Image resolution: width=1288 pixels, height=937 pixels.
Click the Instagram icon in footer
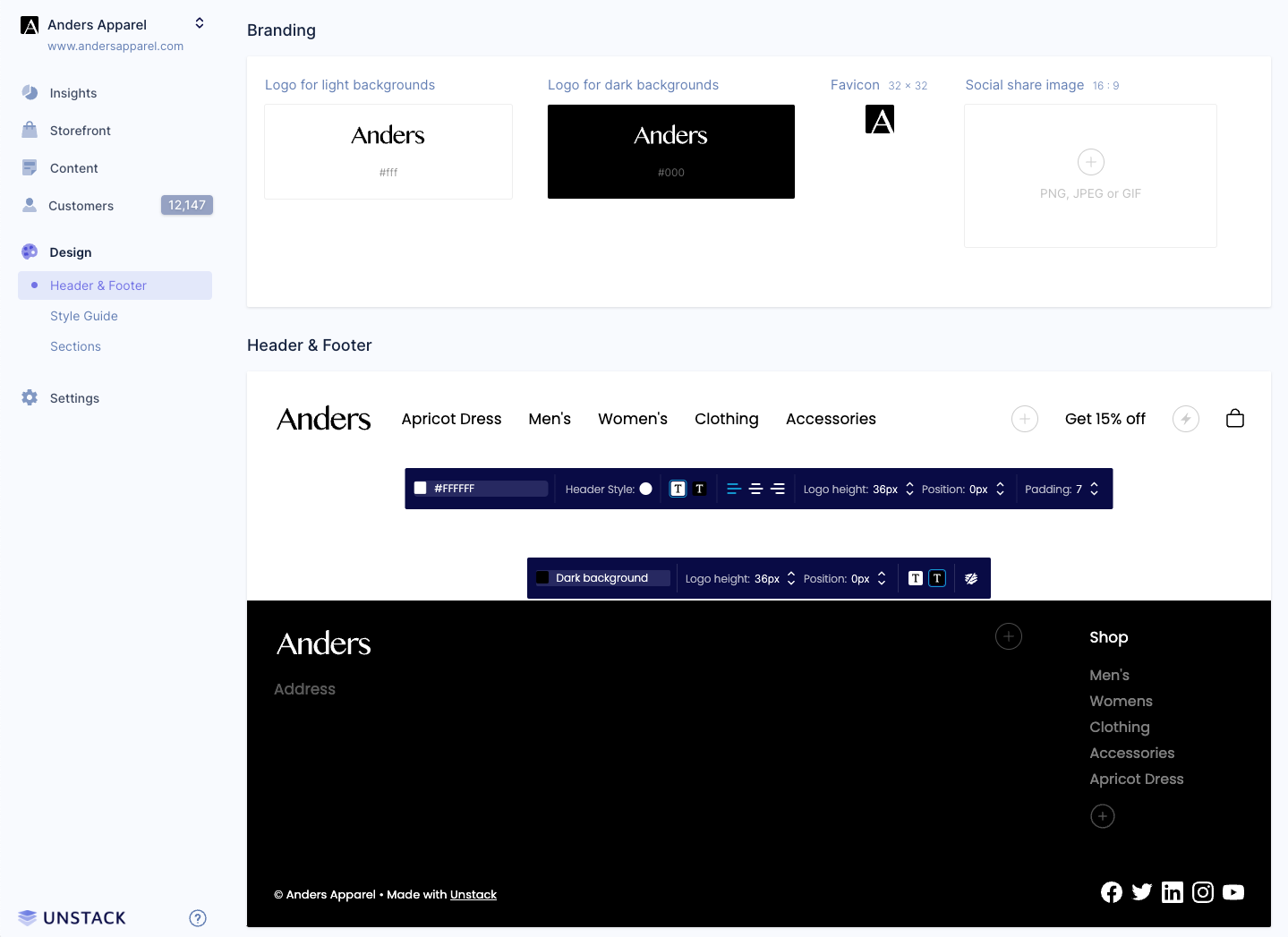point(1202,892)
